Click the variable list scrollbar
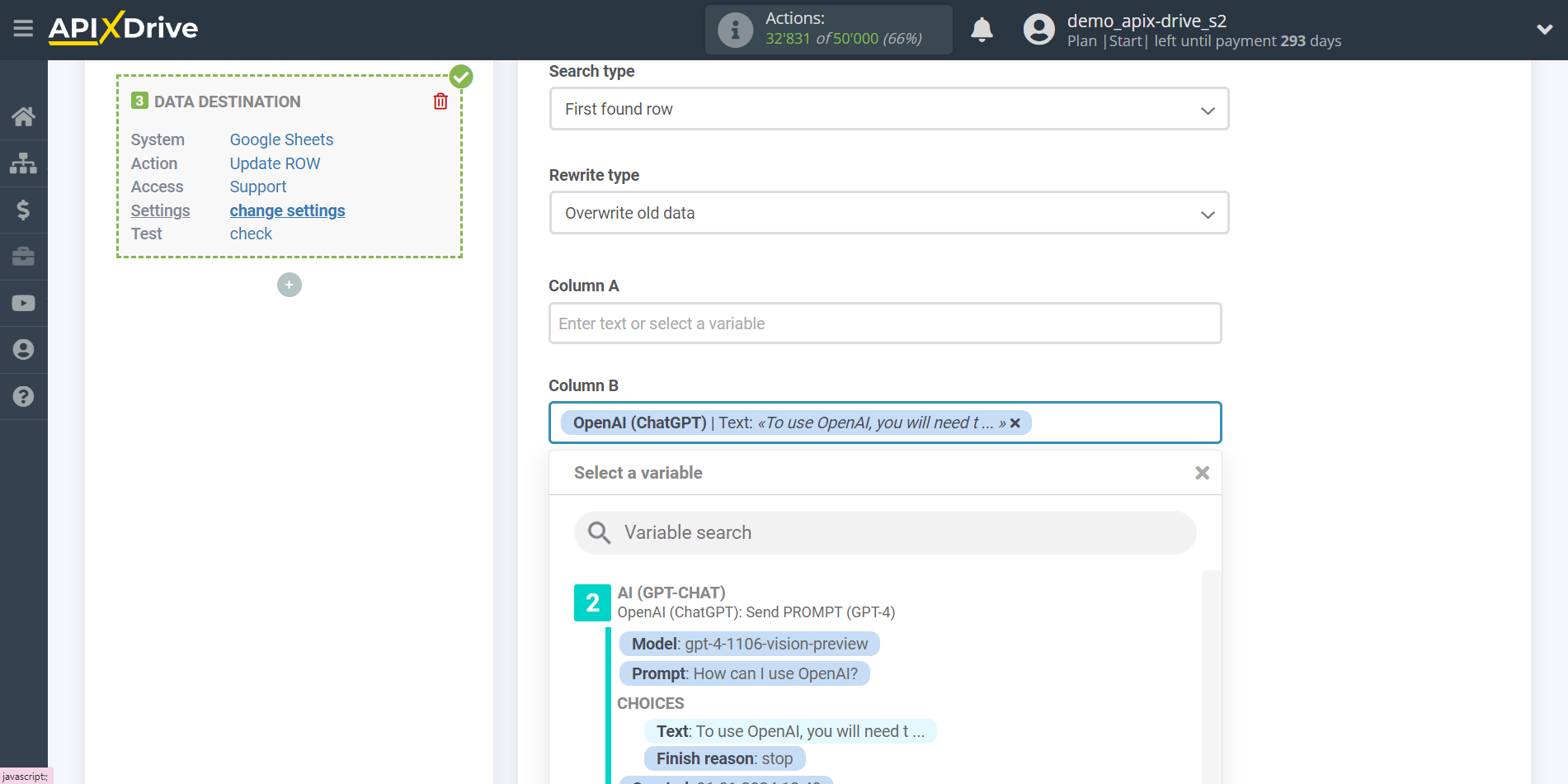 point(1211,677)
